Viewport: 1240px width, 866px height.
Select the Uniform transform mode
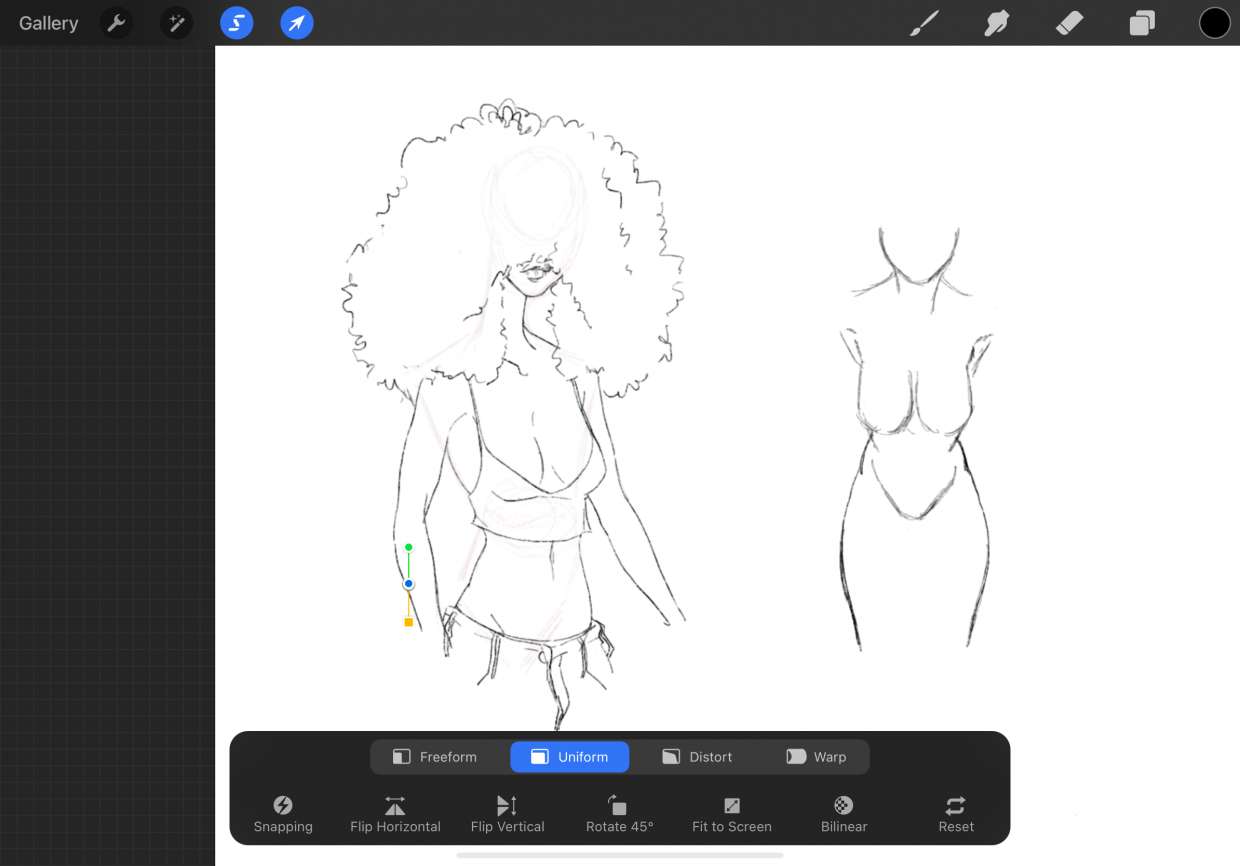(x=569, y=757)
